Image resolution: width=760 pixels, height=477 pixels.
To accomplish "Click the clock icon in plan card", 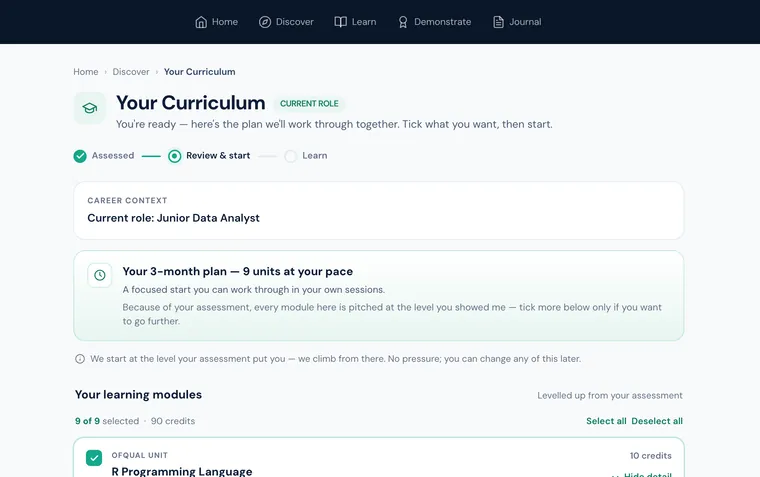I will (x=100, y=275).
